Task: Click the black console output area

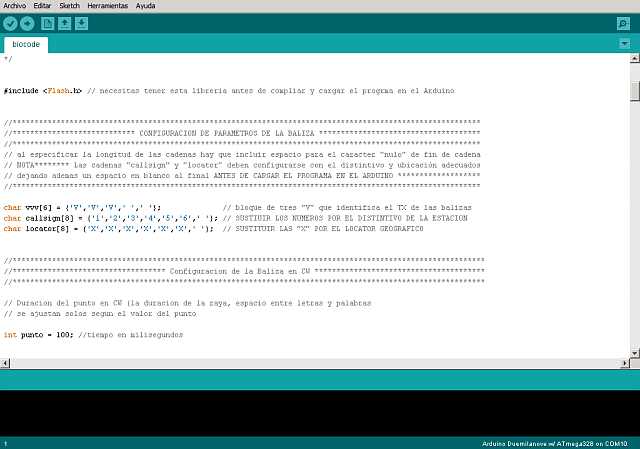Action: click(x=320, y=410)
